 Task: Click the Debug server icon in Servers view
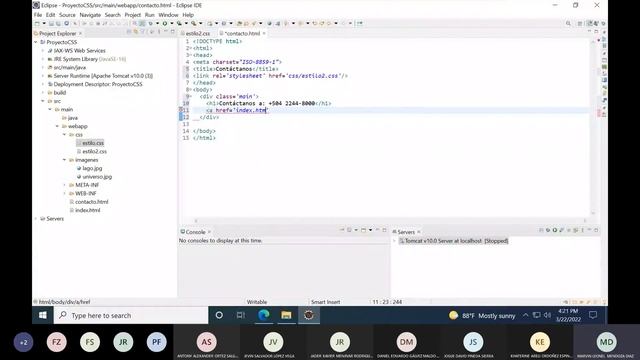pyautogui.click(x=548, y=230)
